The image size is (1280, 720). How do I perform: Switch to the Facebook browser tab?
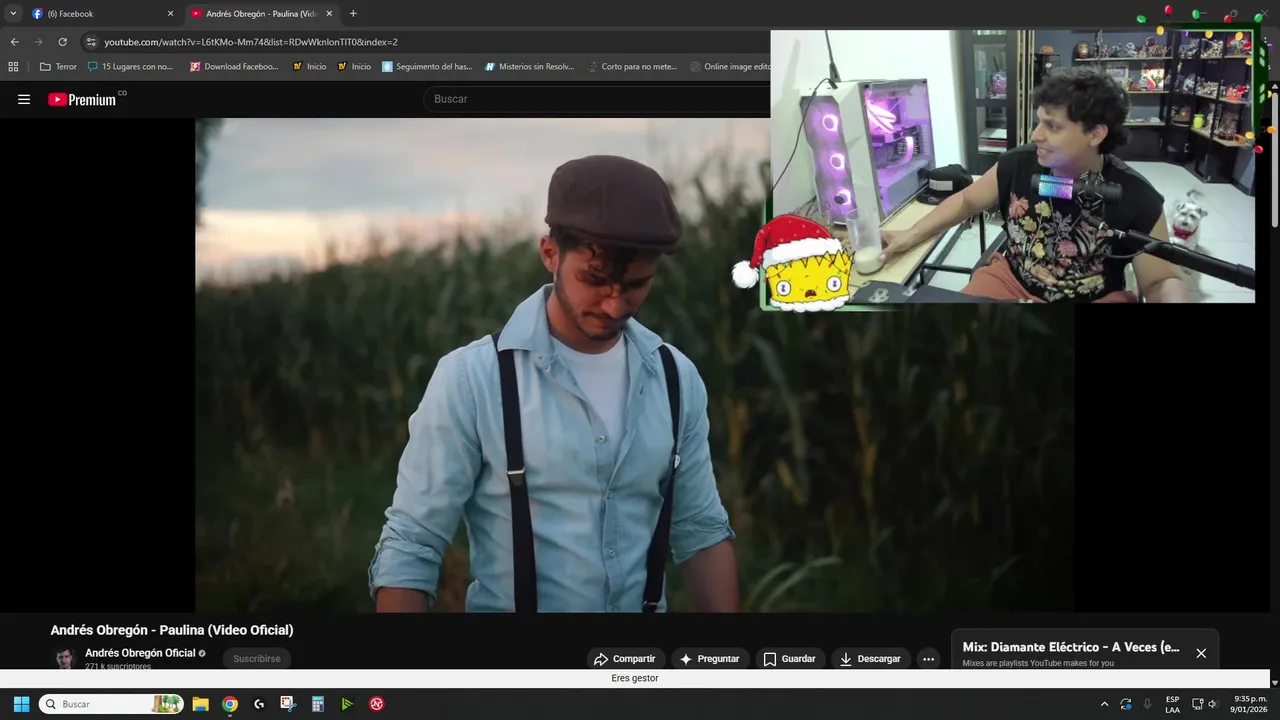100,14
